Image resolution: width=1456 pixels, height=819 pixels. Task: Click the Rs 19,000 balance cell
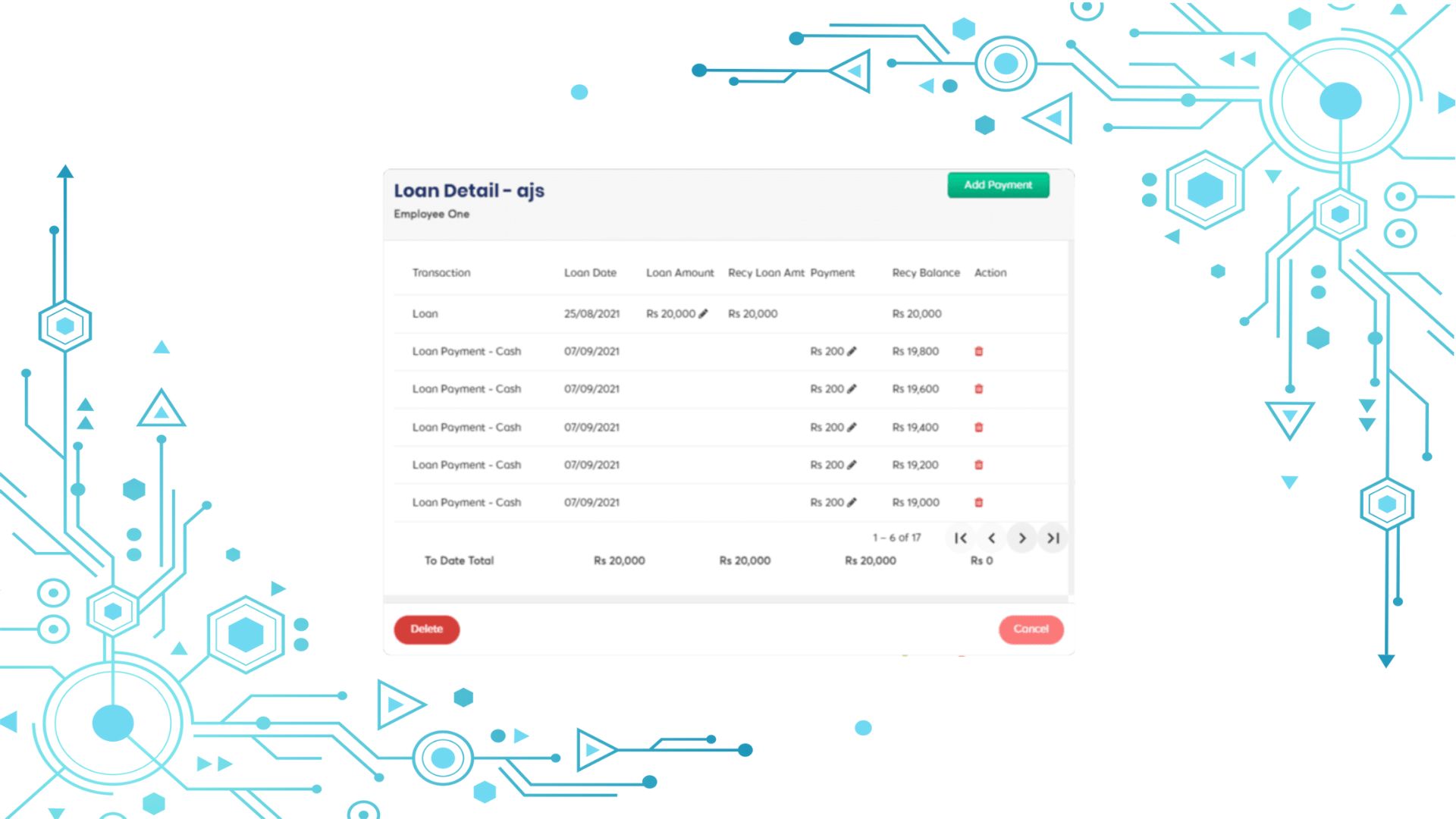915,502
